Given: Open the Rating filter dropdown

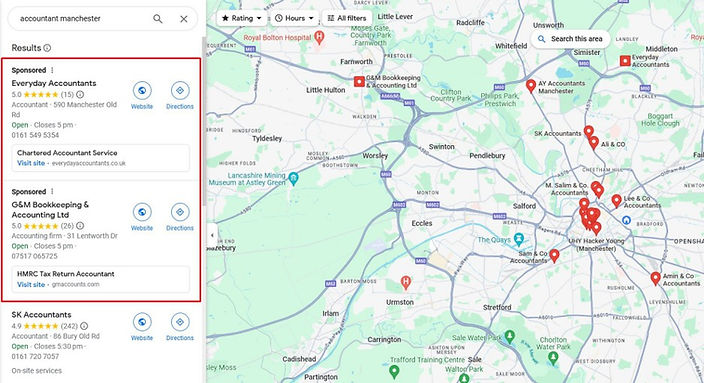Looking at the screenshot, I should (x=242, y=18).
